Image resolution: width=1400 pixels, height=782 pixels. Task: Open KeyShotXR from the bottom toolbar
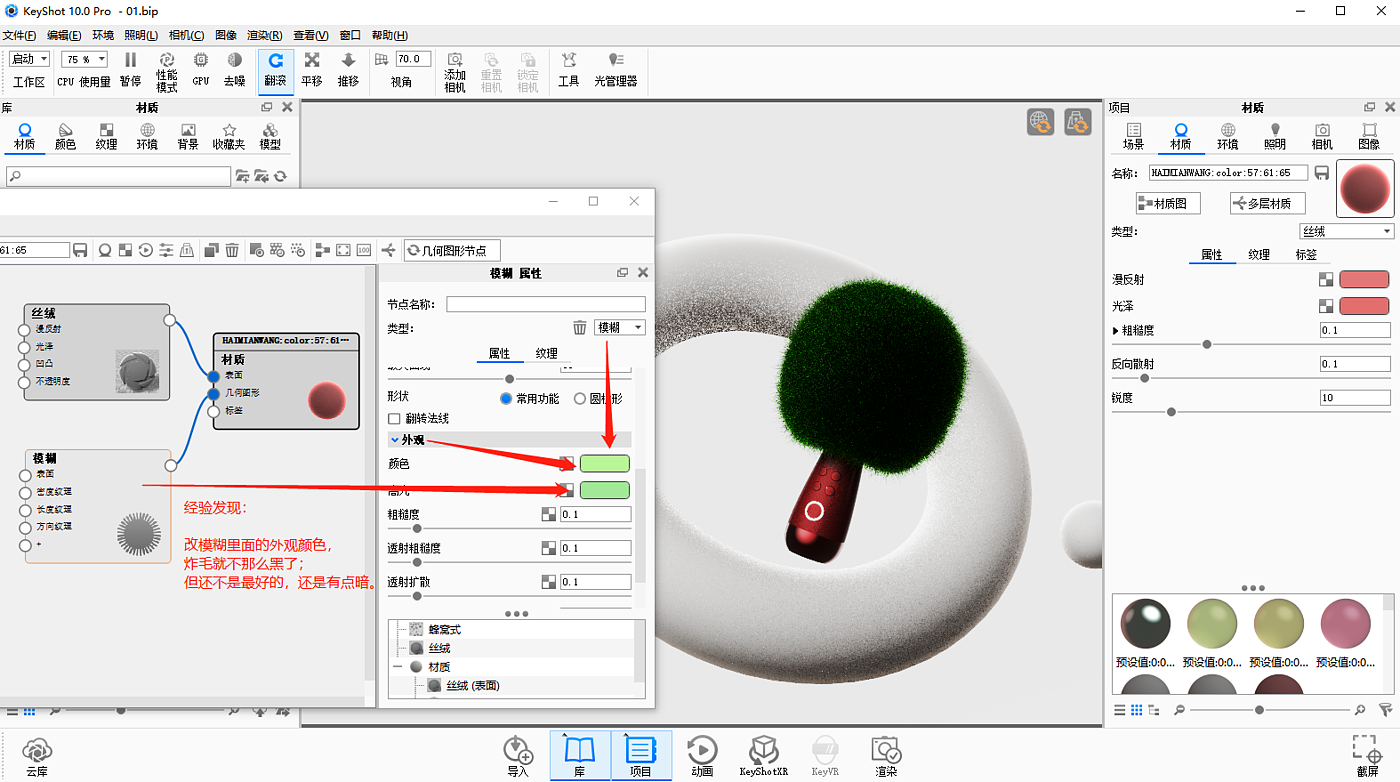764,750
